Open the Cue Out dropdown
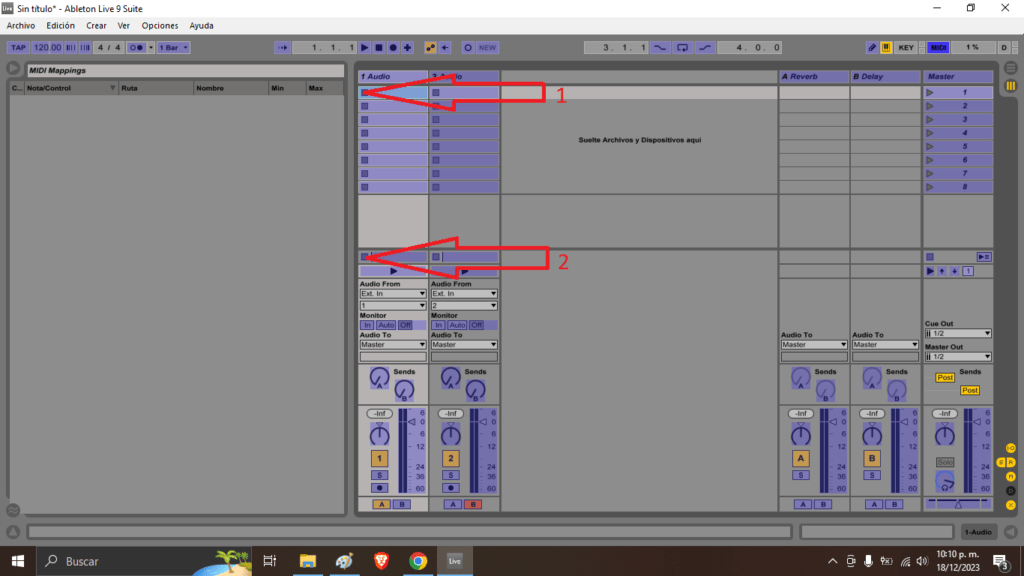This screenshot has height=576, width=1024. (958, 333)
